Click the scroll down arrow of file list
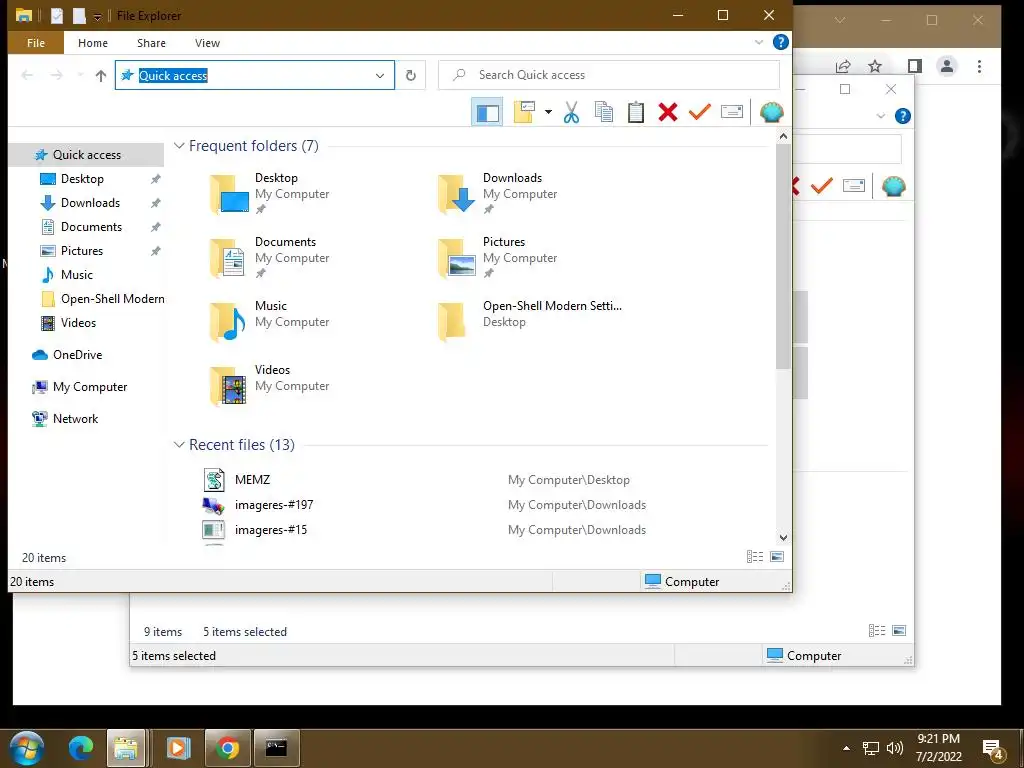The width and height of the screenshot is (1024, 768). (783, 537)
